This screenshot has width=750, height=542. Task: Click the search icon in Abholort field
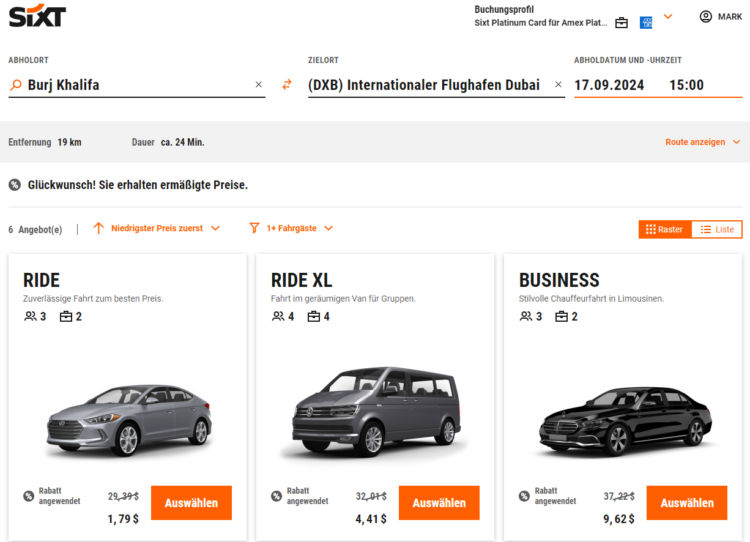[15, 85]
